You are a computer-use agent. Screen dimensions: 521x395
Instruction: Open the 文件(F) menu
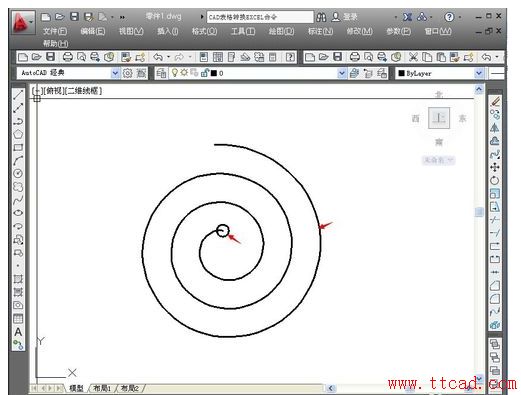point(55,31)
